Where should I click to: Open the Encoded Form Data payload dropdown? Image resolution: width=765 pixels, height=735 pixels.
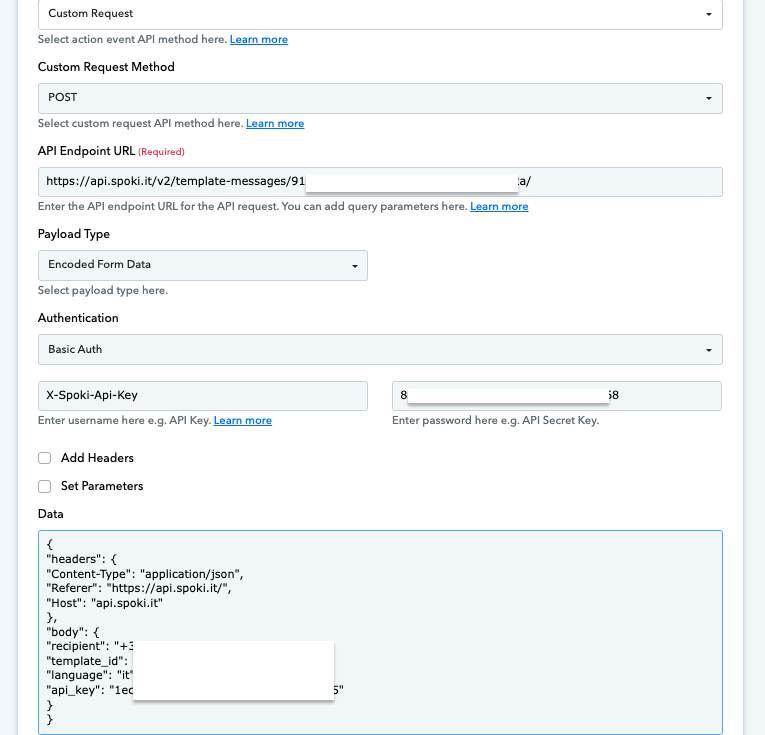[x=202, y=265]
